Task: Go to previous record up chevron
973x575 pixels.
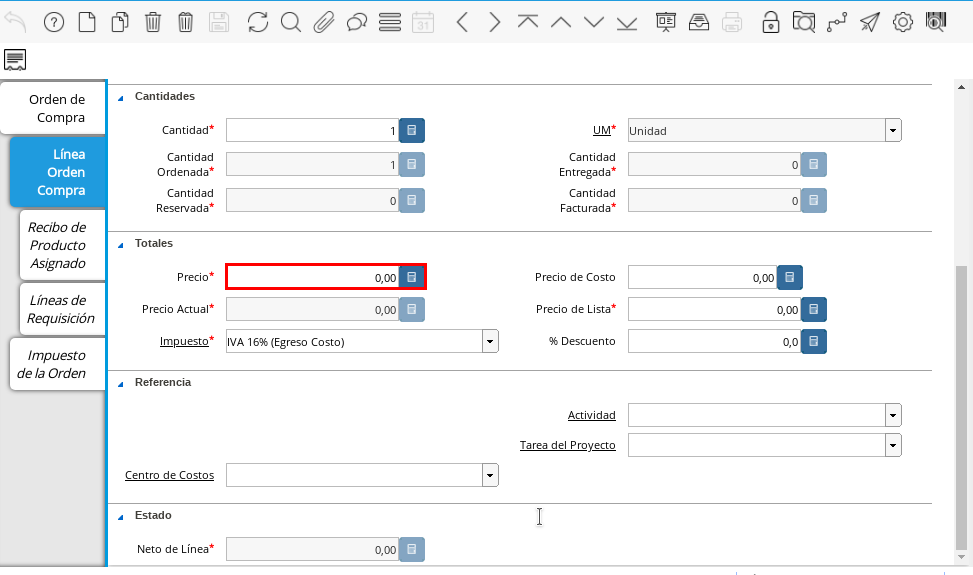Action: [561, 23]
